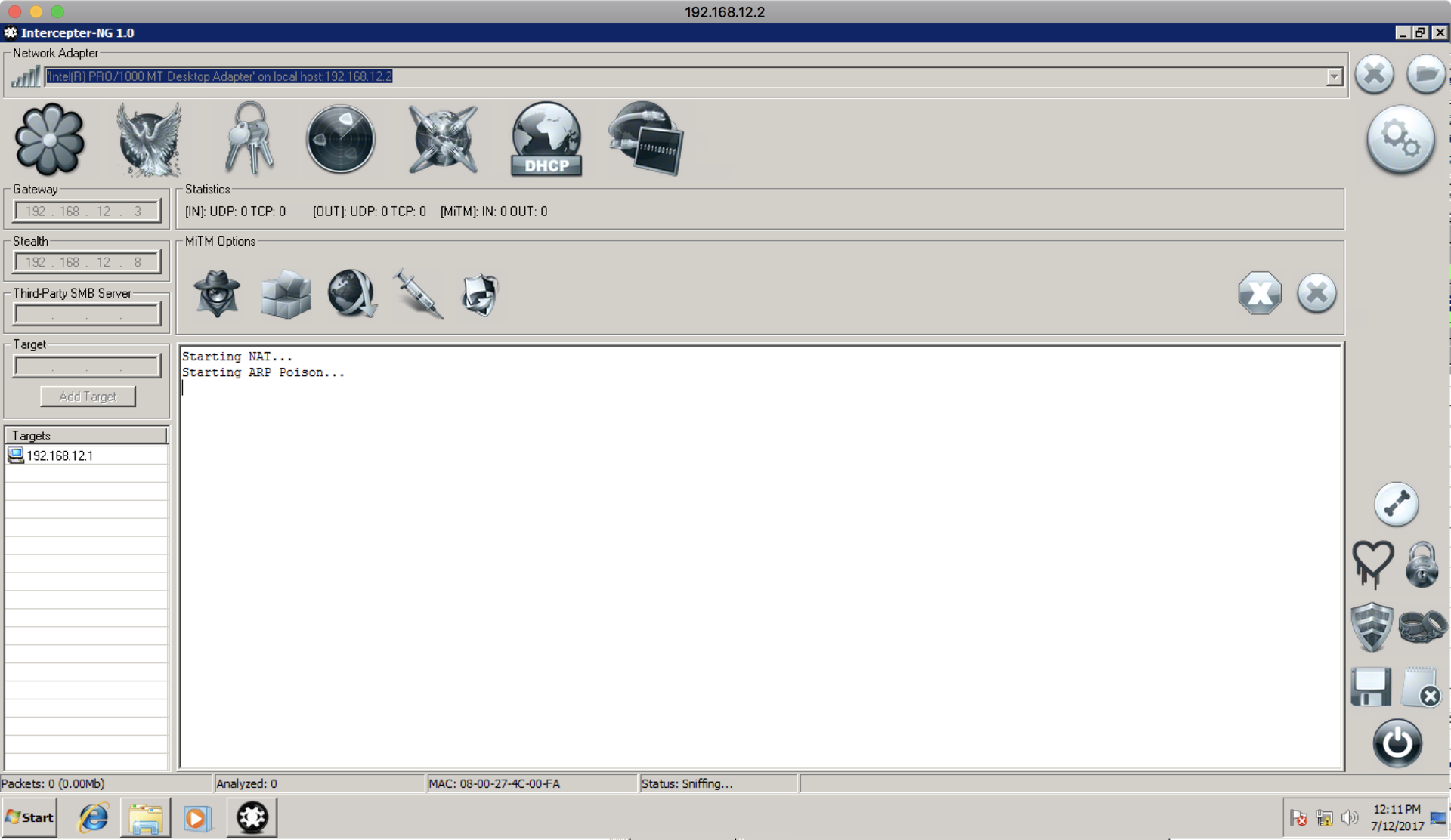The width and height of the screenshot is (1451, 840).
Task: Click the network tray icon
Action: click(1324, 818)
